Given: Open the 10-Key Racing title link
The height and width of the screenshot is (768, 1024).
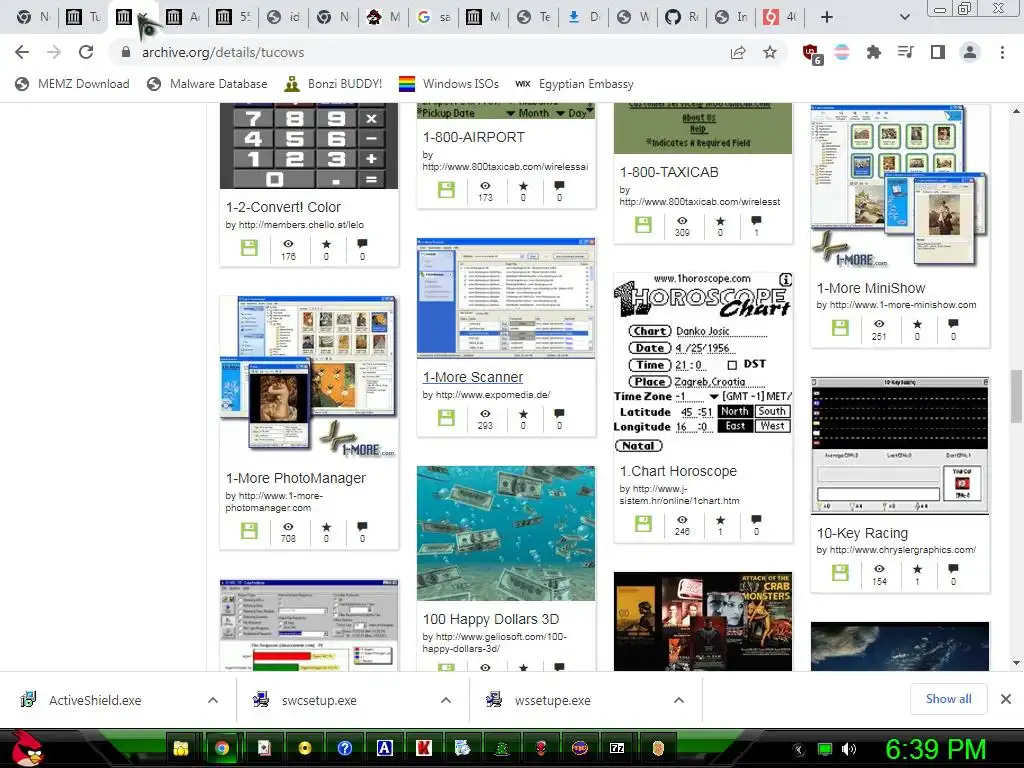Looking at the screenshot, I should 862,533.
